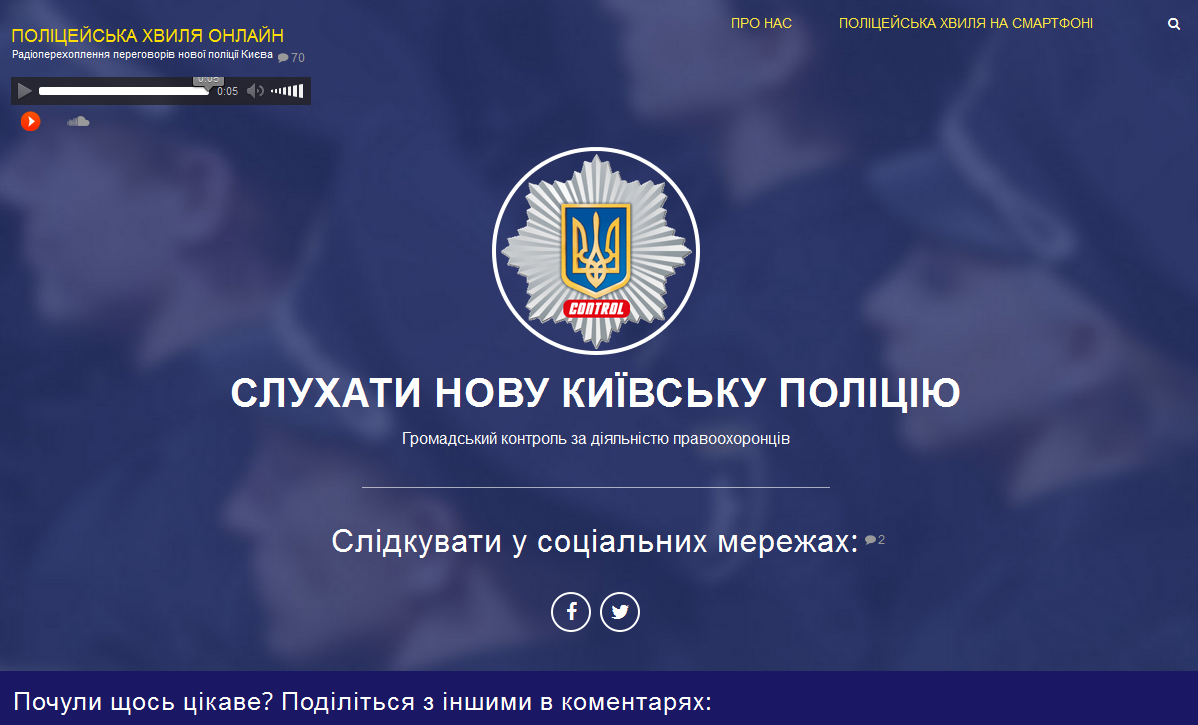The width and height of the screenshot is (1198, 725).
Task: Click text Громадський контроль за діяльністю правоохоронців
Action: tap(596, 439)
